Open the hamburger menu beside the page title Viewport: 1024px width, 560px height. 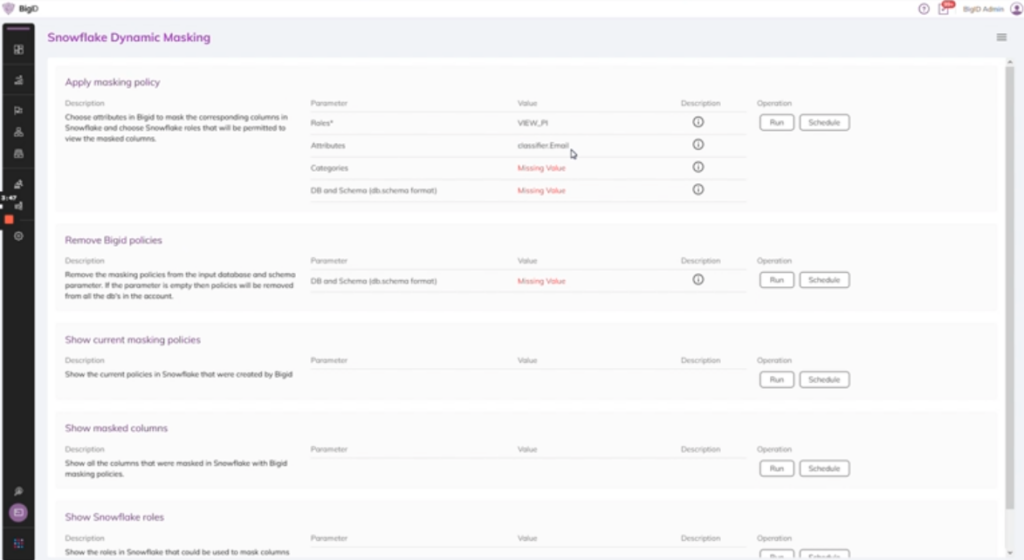click(1001, 37)
